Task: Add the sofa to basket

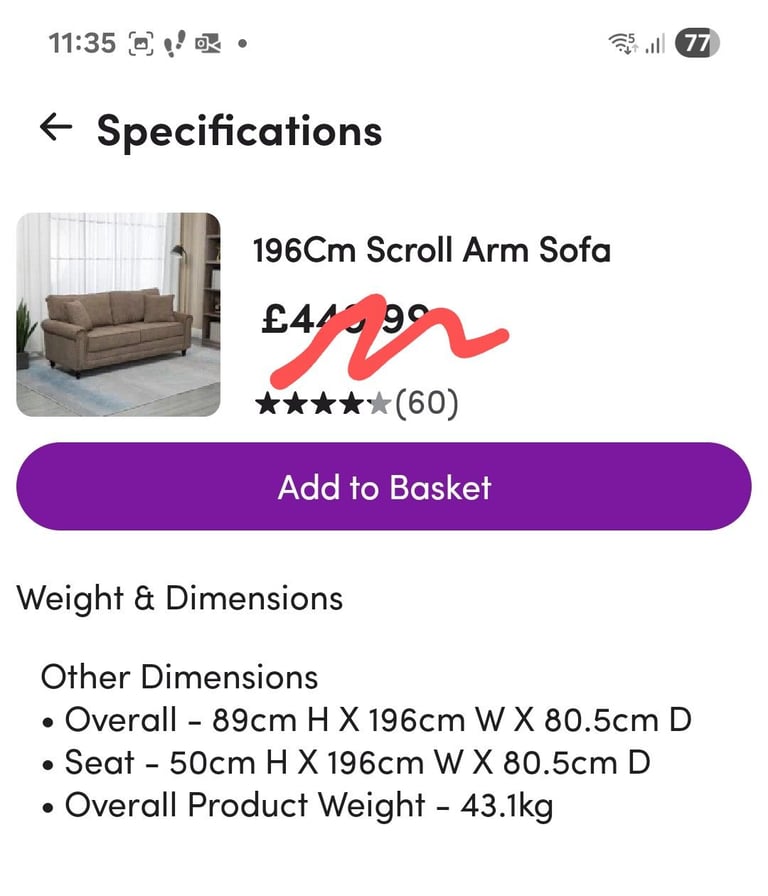Action: coord(384,487)
